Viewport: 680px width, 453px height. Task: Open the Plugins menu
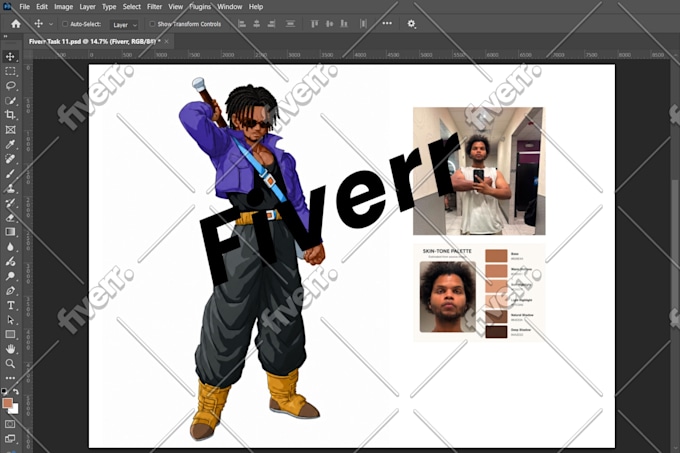coord(200,7)
